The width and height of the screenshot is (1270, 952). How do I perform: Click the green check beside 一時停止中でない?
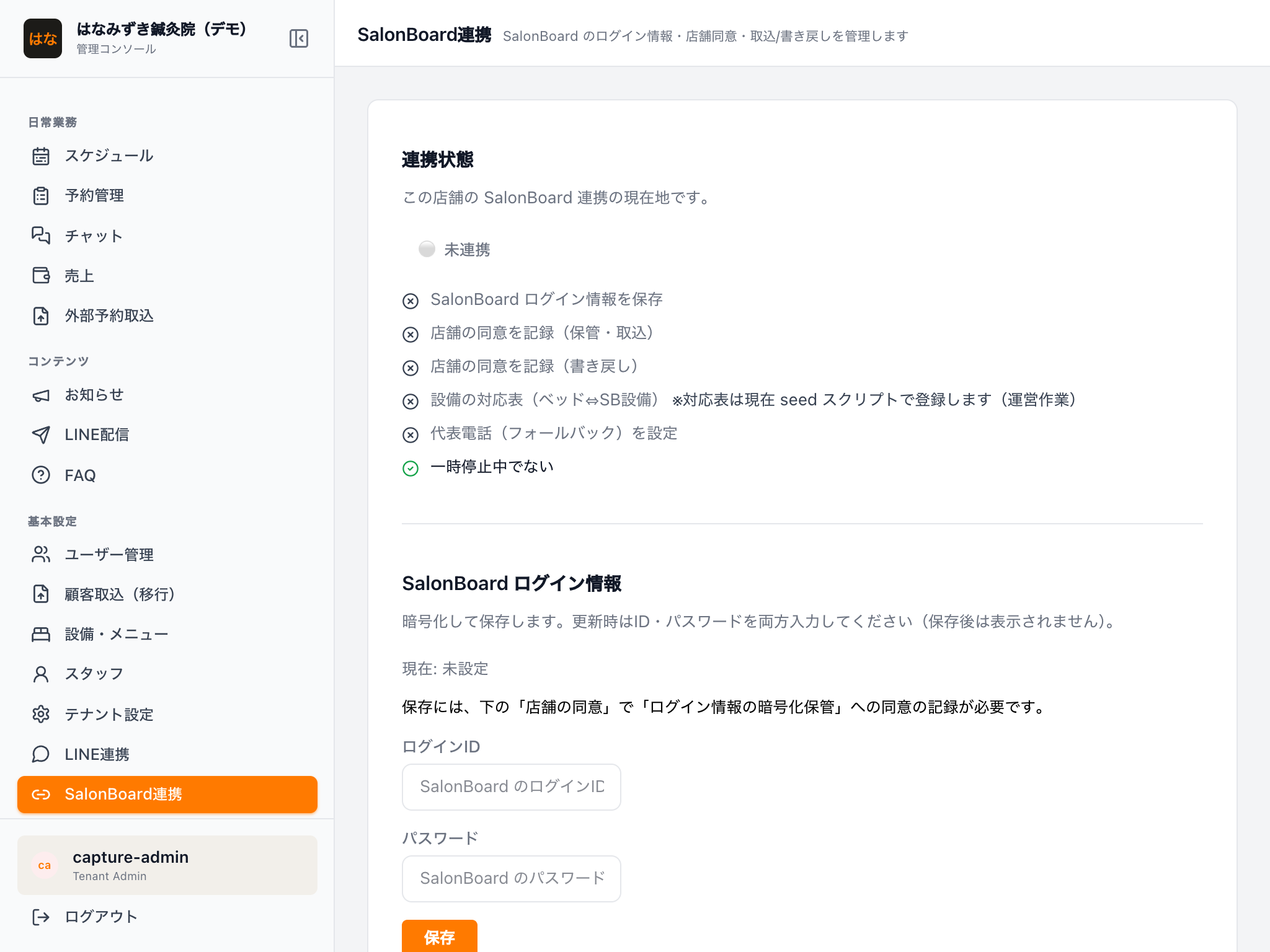tap(411, 469)
